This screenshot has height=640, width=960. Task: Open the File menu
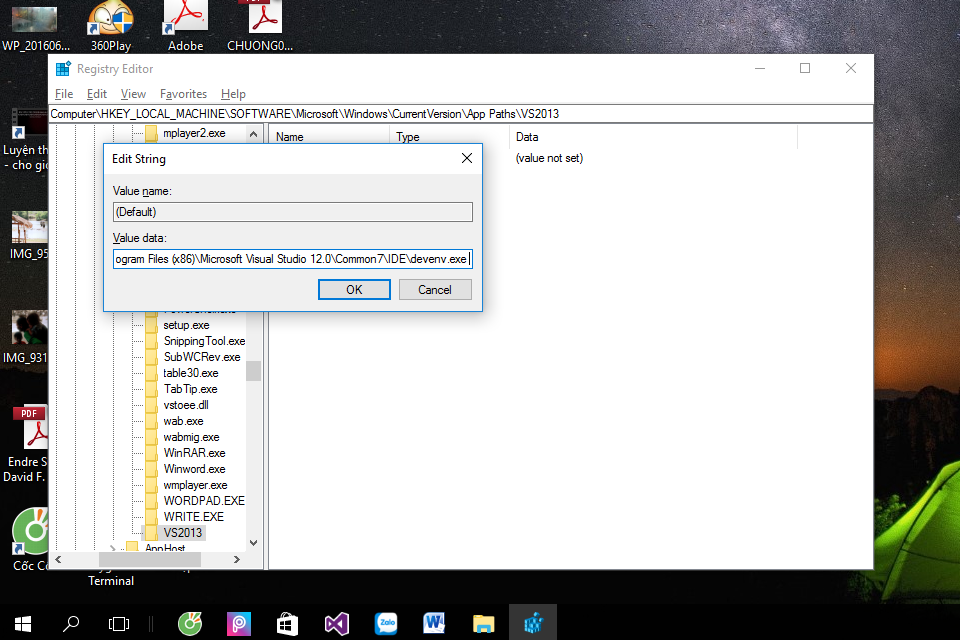[64, 94]
